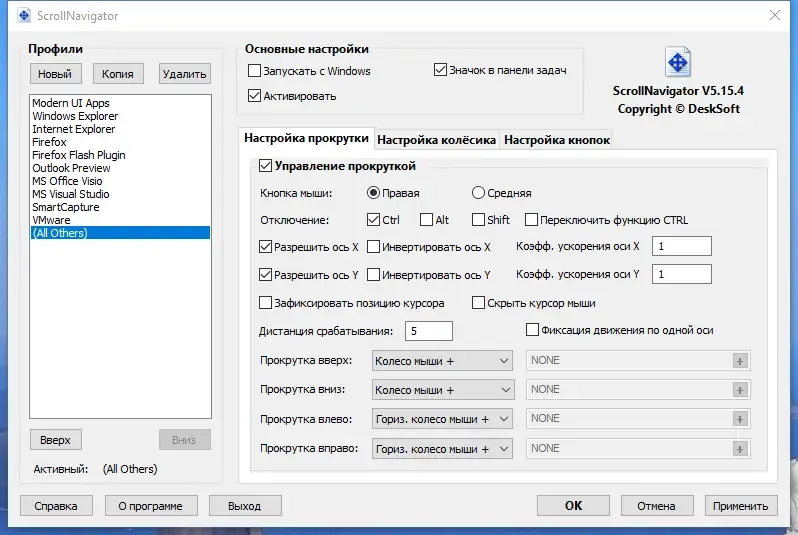Open the Прокрутка вверх dropdown
This screenshot has height=535, width=798.
click(x=442, y=361)
